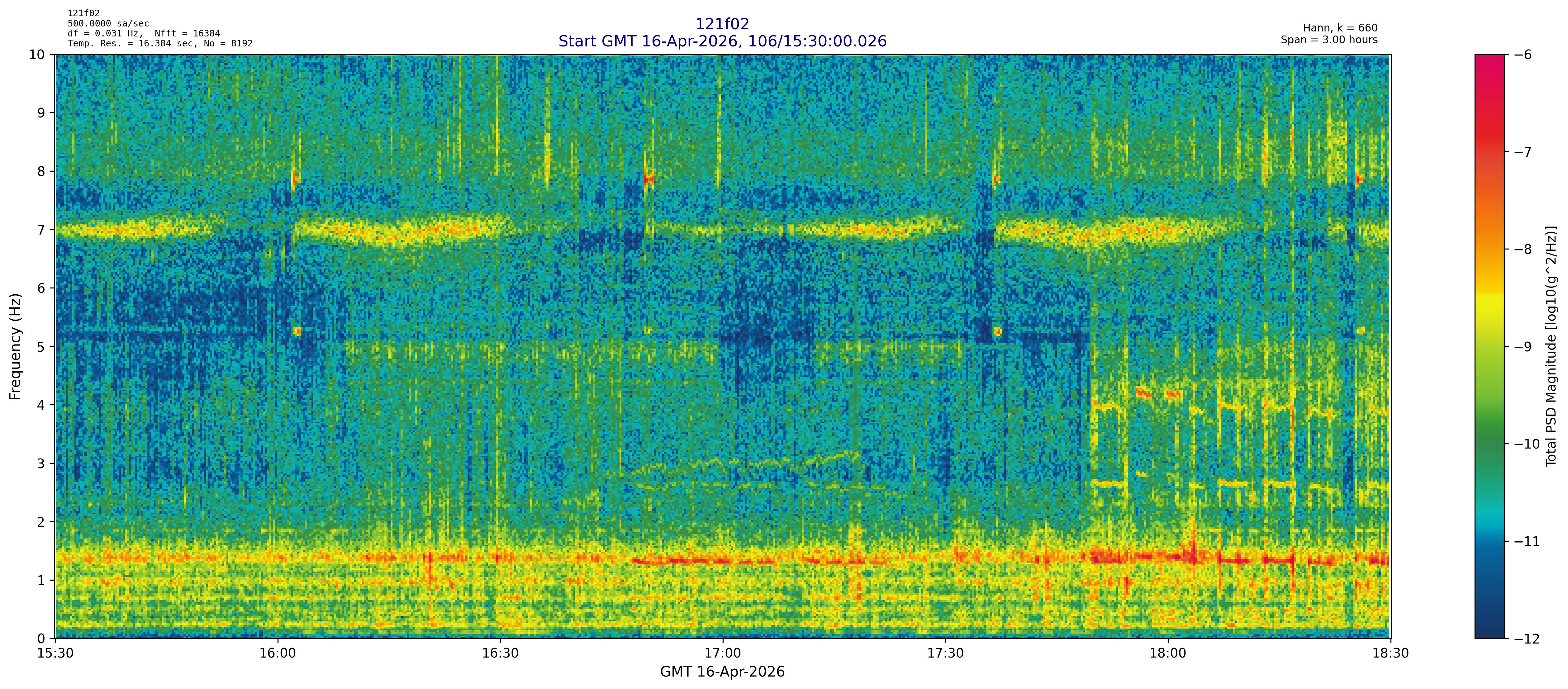Click the −6 colorbar tick label
The image size is (1568, 689).
point(1522,55)
